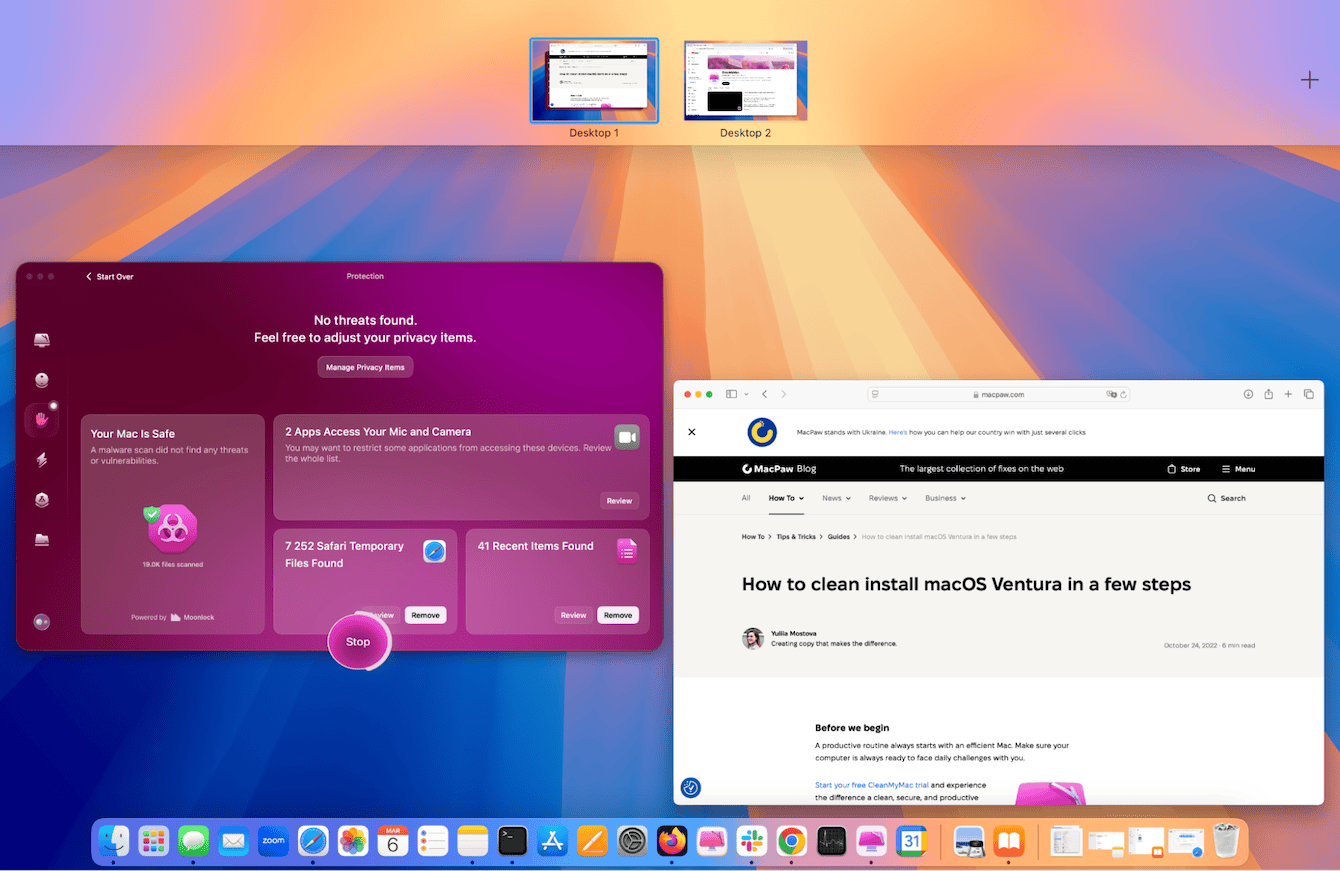1340x871 pixels.
Task: Open Safari's tab overview icon
Action: point(1309,394)
